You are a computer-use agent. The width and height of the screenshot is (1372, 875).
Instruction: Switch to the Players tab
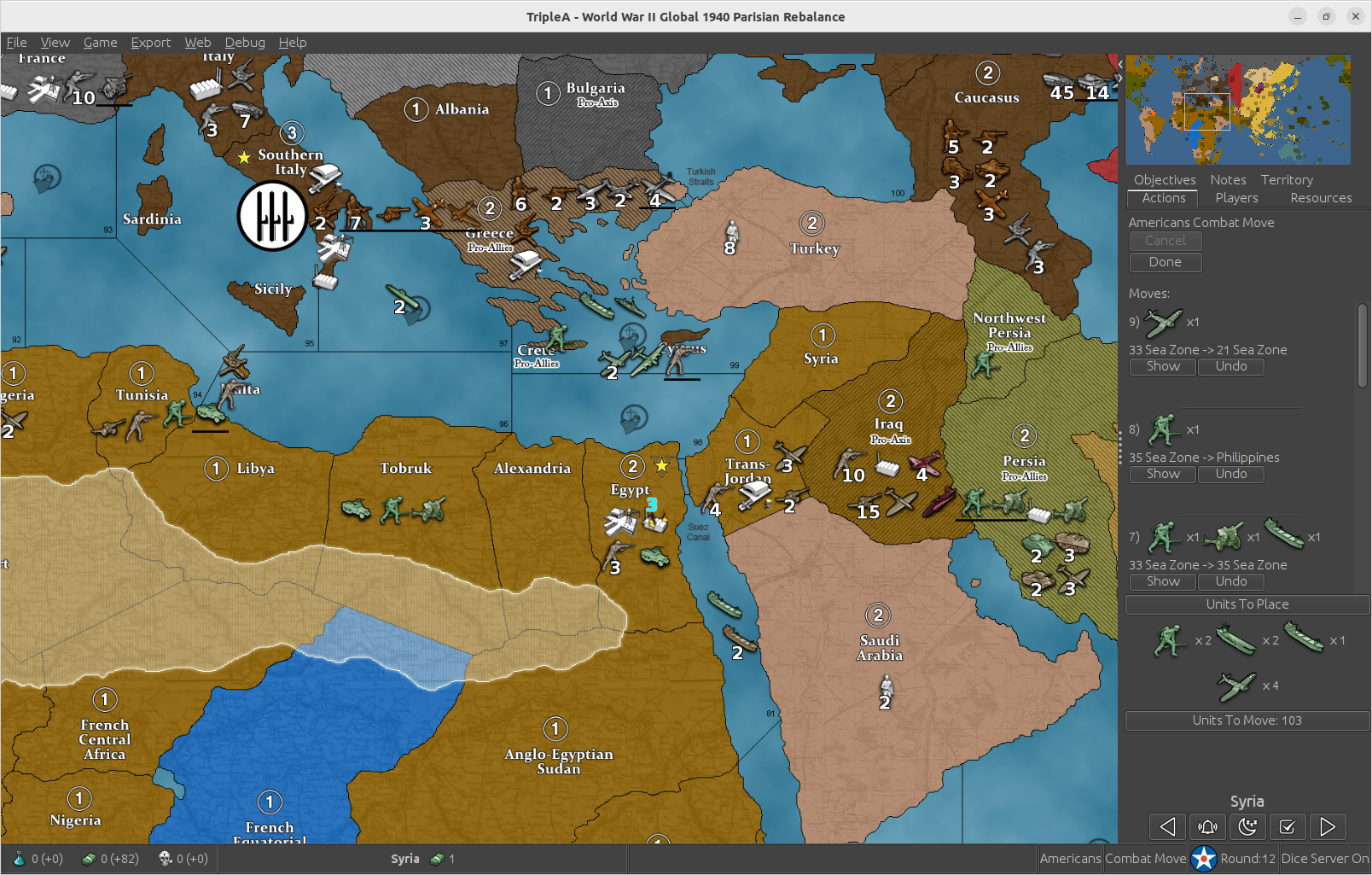[x=1236, y=198]
